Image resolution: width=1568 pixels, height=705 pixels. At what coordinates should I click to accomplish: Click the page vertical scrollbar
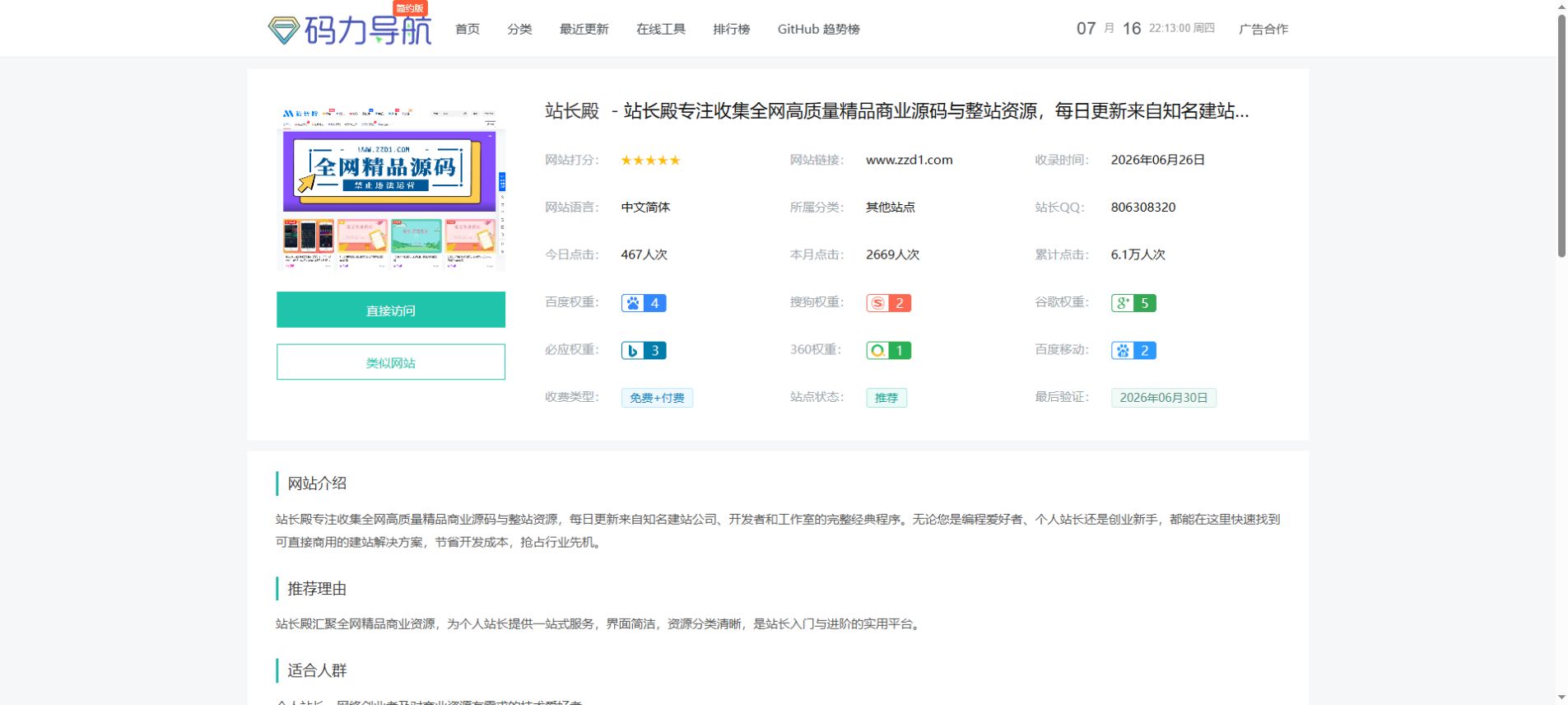coord(1561,136)
